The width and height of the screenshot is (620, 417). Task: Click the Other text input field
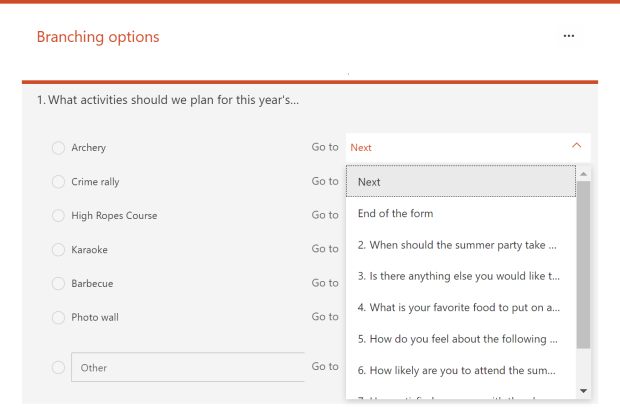coord(188,368)
